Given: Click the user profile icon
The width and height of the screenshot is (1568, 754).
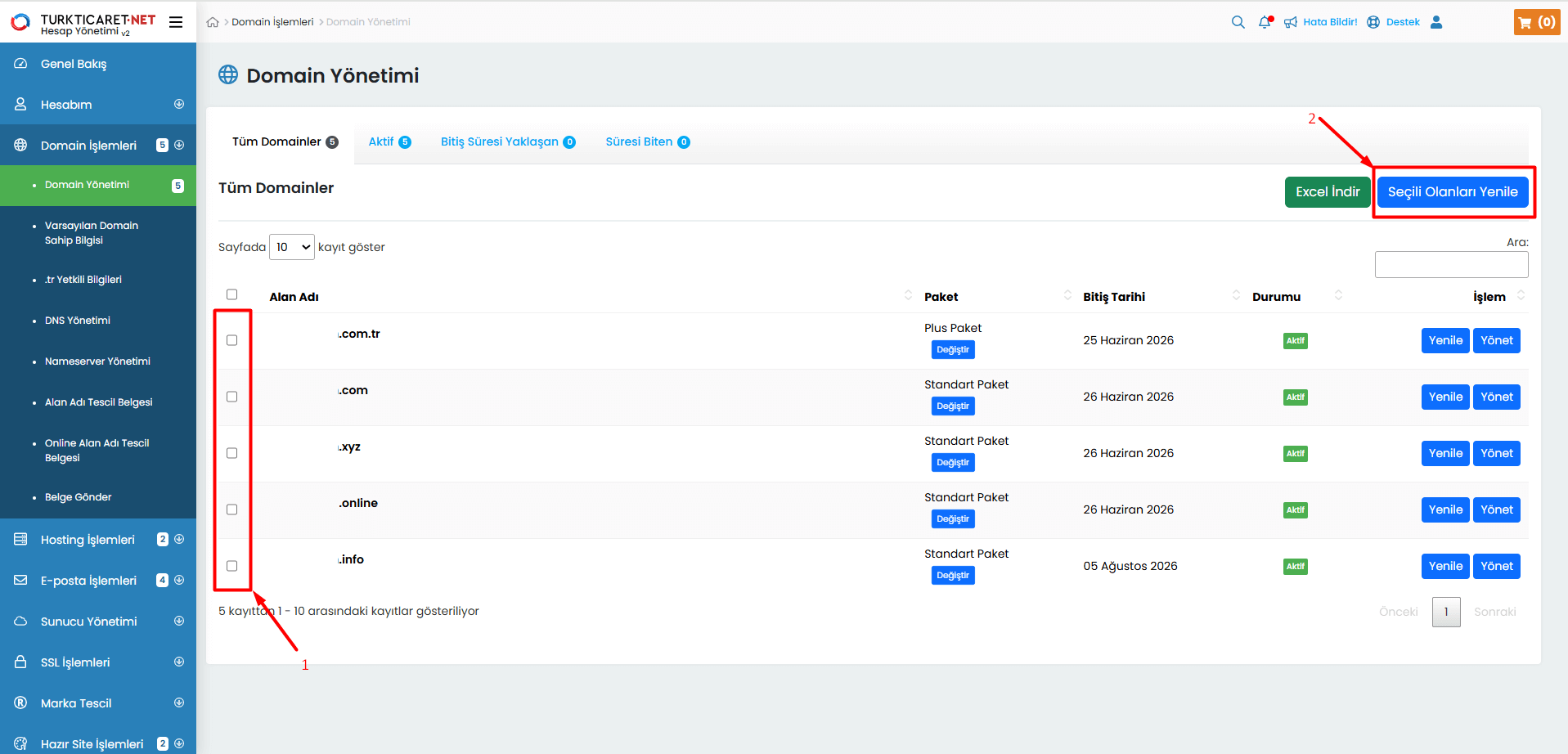Looking at the screenshot, I should [x=1436, y=22].
